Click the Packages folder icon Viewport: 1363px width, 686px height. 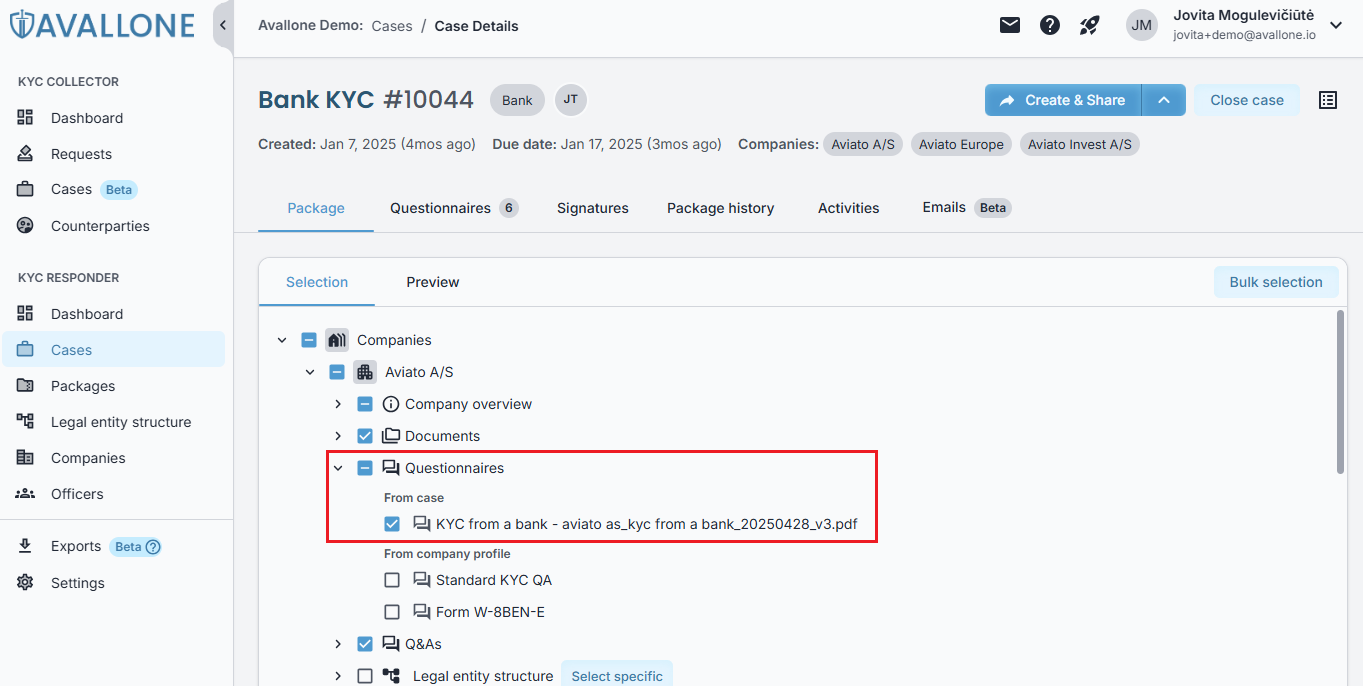26,385
